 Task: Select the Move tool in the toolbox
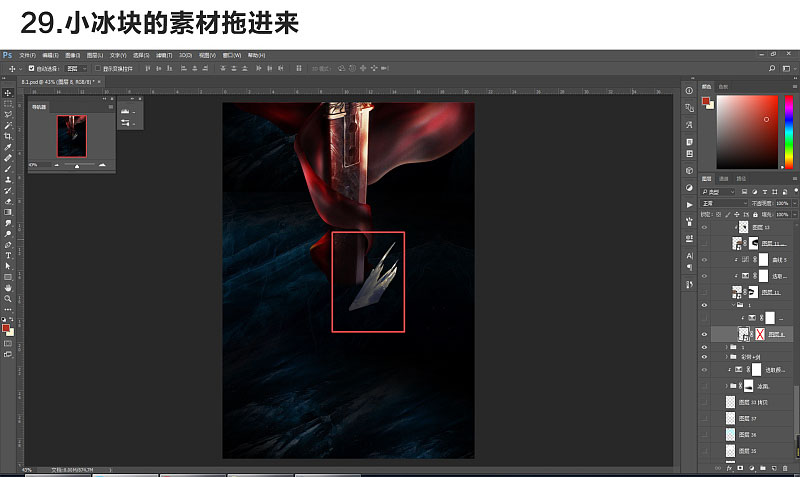8,93
